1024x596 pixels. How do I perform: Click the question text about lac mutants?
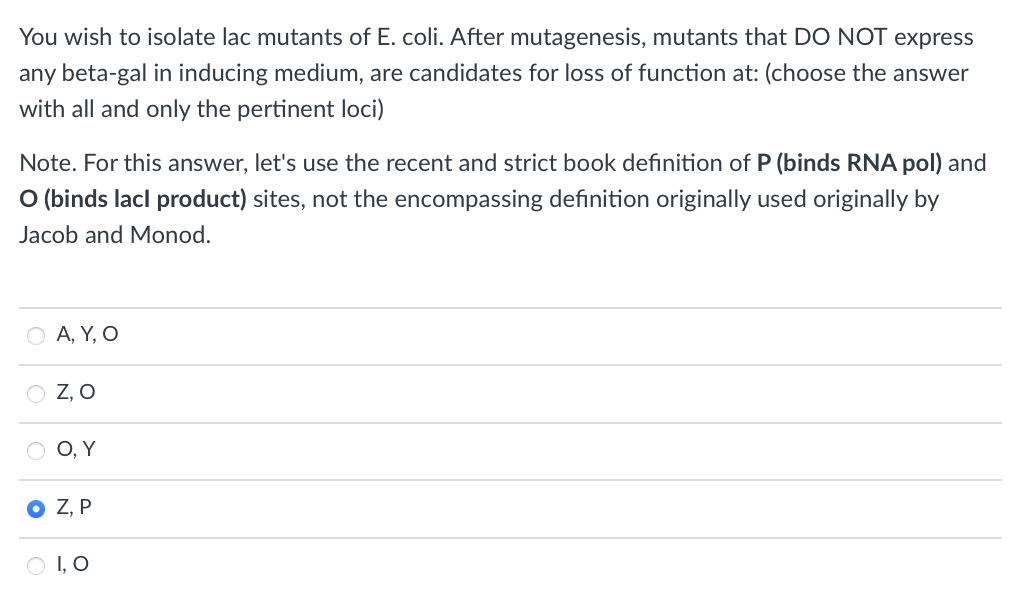click(x=496, y=72)
